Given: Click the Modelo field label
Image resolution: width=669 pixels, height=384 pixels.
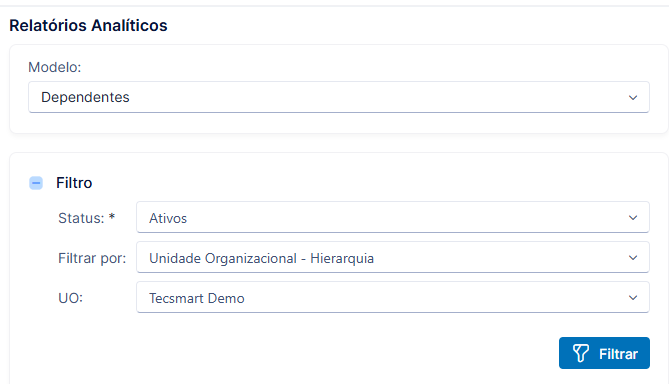Looking at the screenshot, I should 55,67.
